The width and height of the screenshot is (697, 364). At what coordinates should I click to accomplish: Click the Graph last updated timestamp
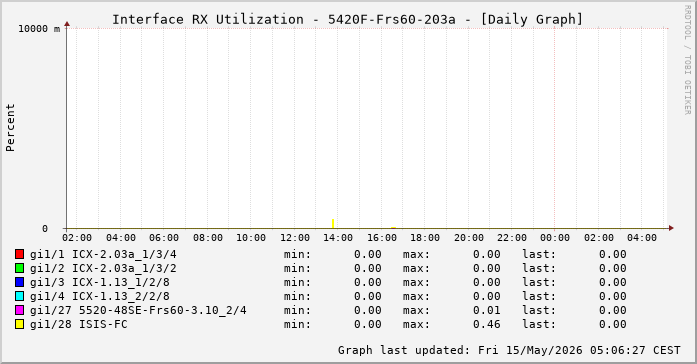pyautogui.click(x=509, y=350)
